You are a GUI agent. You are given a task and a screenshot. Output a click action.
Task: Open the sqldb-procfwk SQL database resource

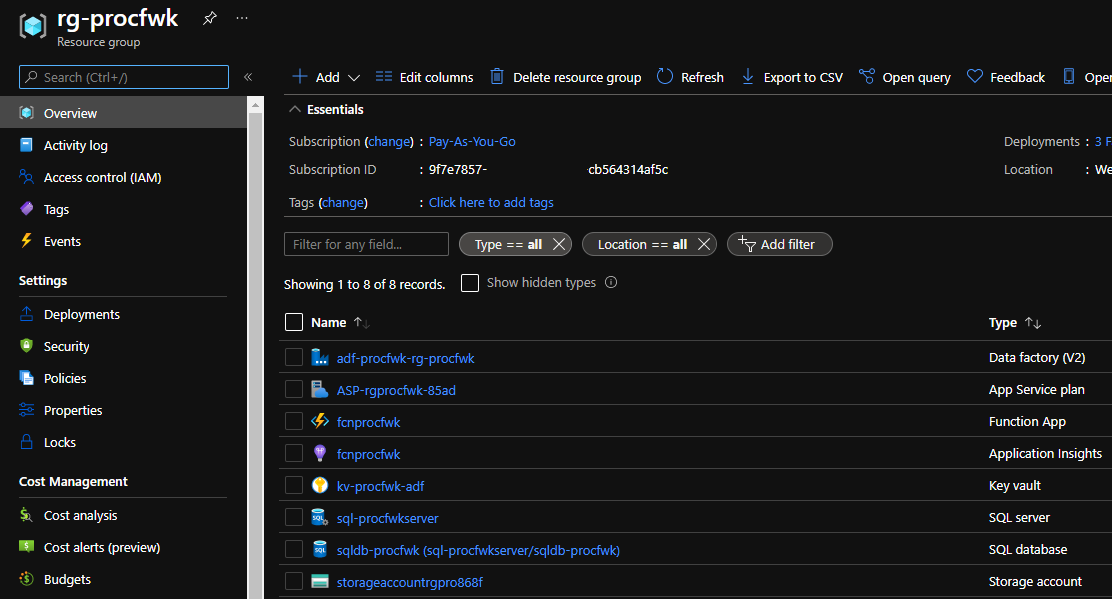click(478, 550)
